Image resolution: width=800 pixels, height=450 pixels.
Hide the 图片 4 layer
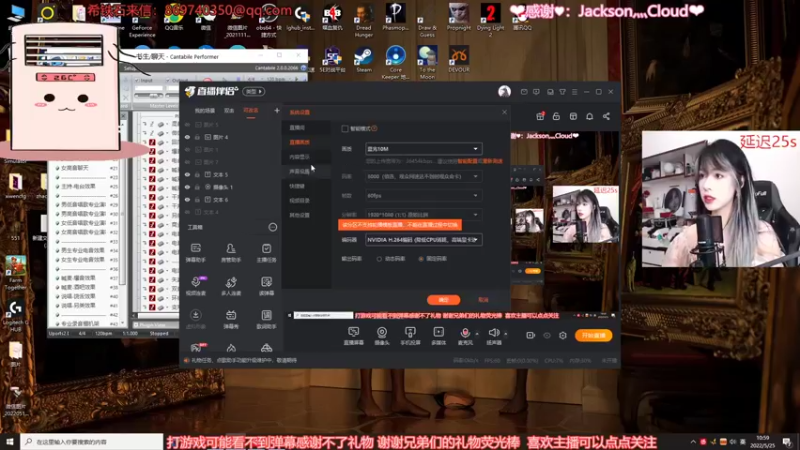click(x=187, y=137)
